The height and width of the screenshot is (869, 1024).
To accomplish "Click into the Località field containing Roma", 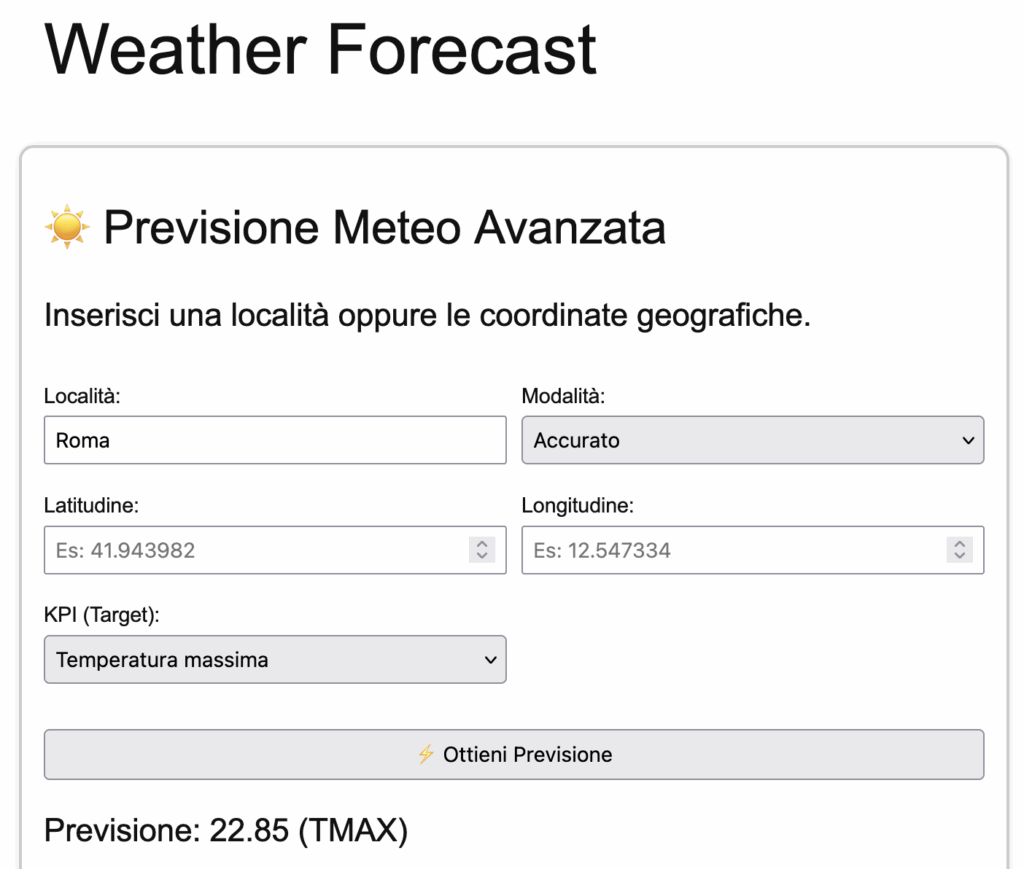I will [275, 440].
